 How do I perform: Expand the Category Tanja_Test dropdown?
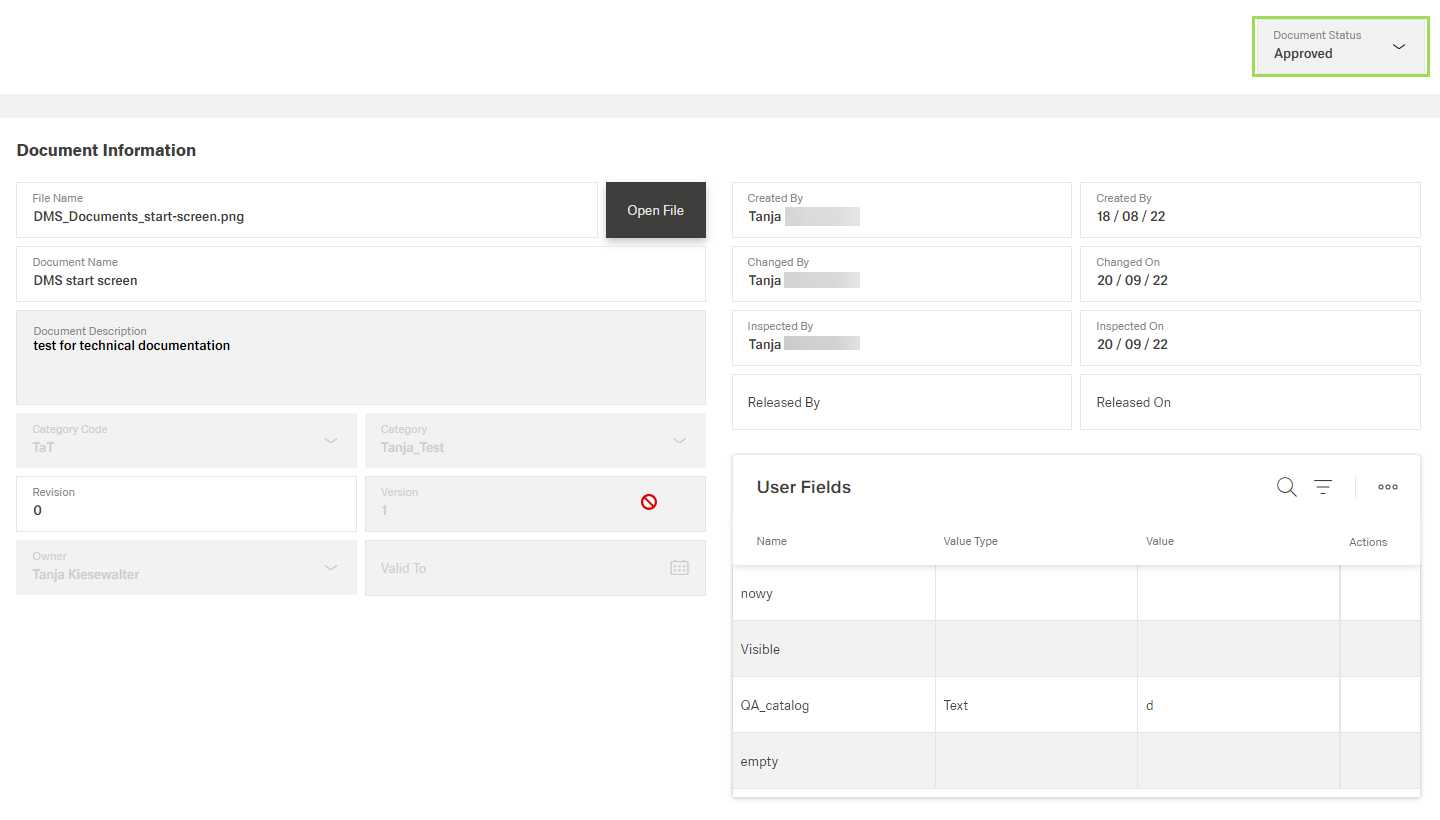coord(679,440)
